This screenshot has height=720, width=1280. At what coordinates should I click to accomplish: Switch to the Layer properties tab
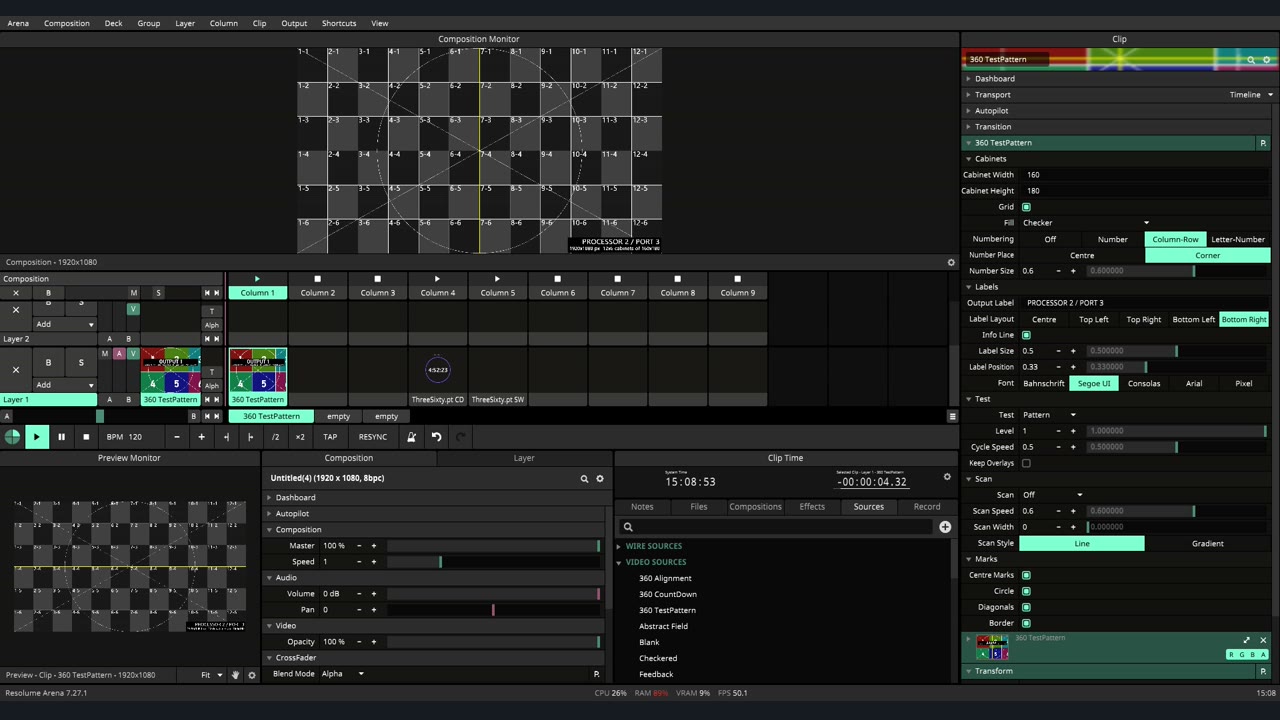pos(524,458)
